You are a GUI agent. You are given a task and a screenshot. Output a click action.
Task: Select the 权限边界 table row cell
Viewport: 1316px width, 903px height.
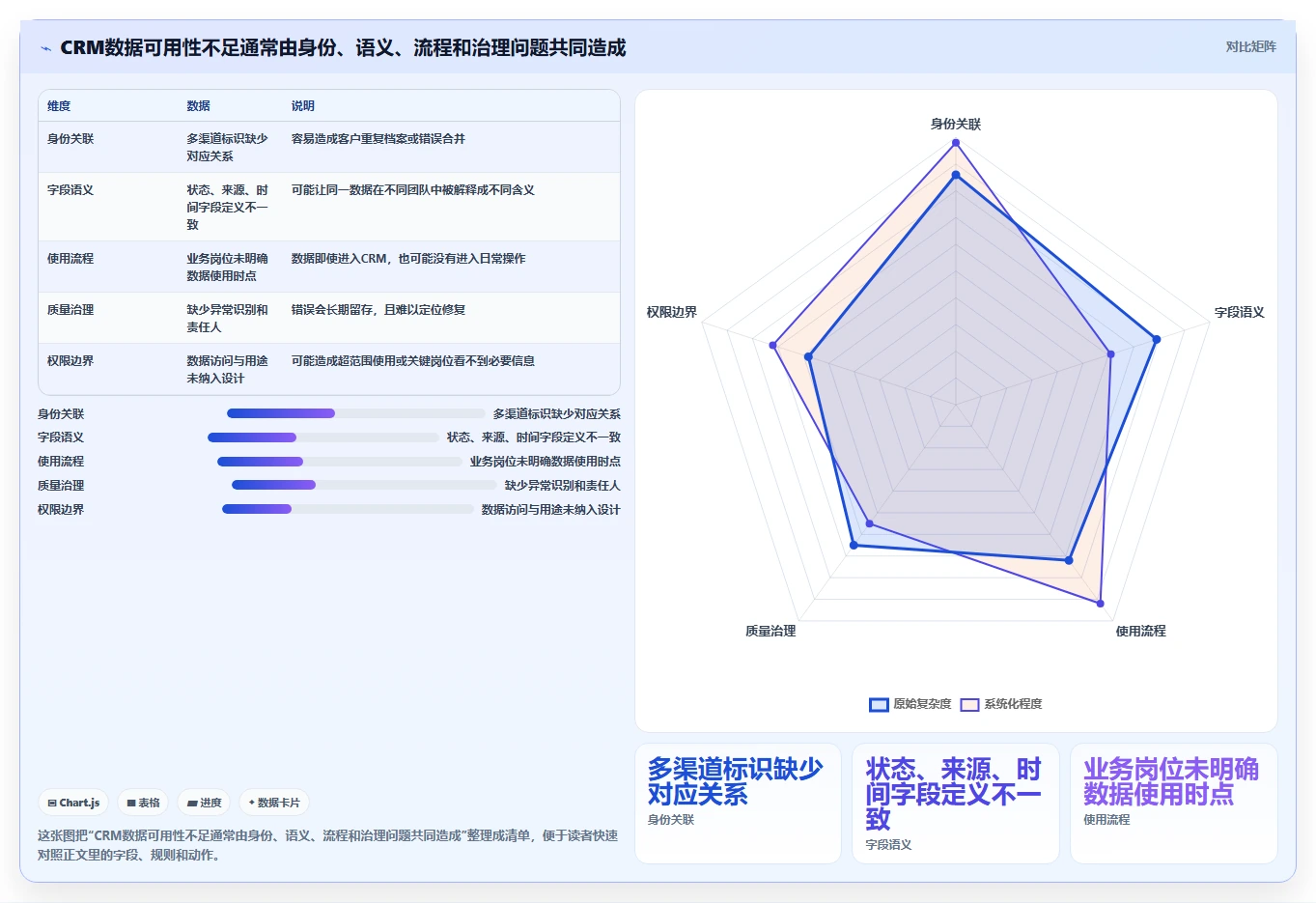(x=70, y=361)
